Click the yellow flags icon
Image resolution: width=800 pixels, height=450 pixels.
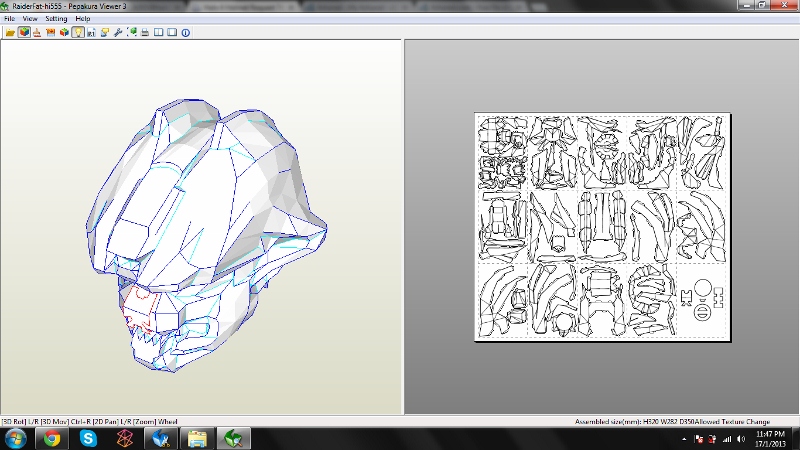click(x=105, y=33)
